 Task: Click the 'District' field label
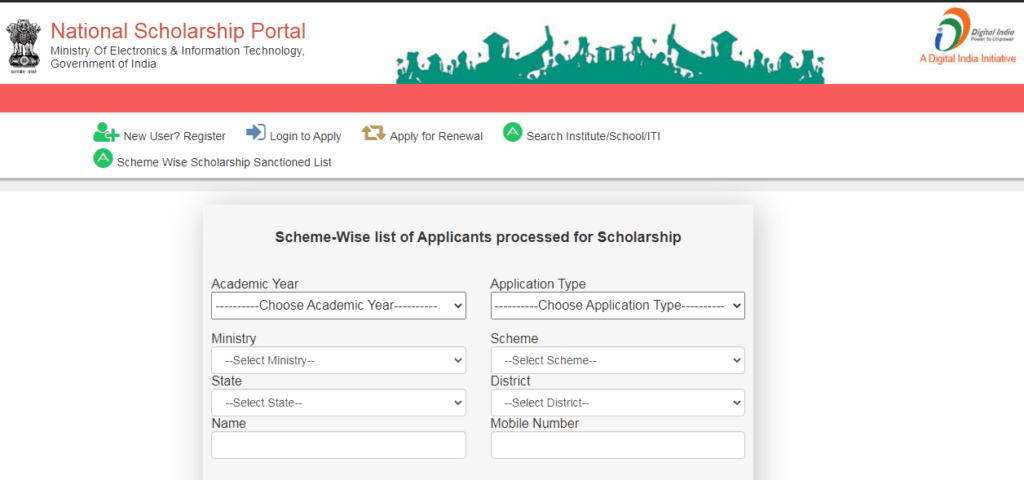[x=511, y=381]
